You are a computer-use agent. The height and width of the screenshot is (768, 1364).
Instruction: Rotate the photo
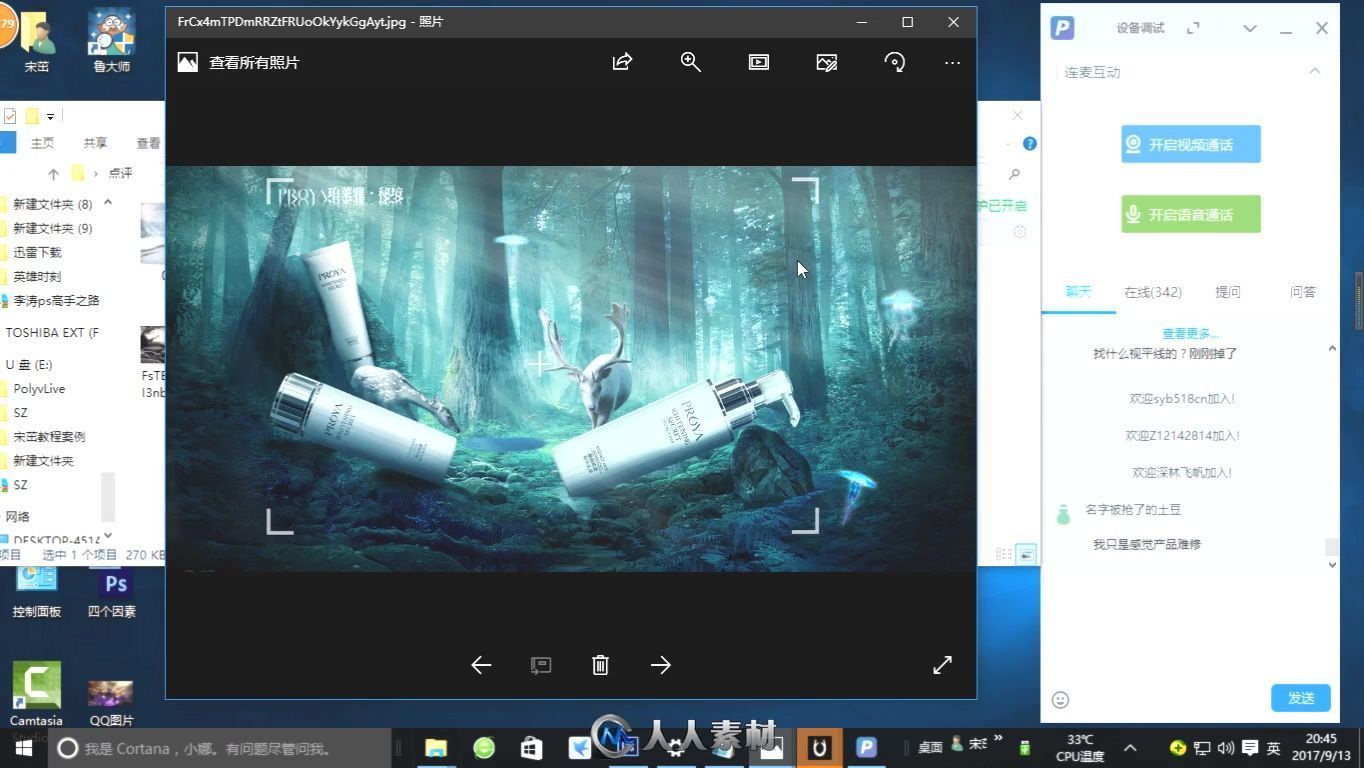(x=895, y=62)
